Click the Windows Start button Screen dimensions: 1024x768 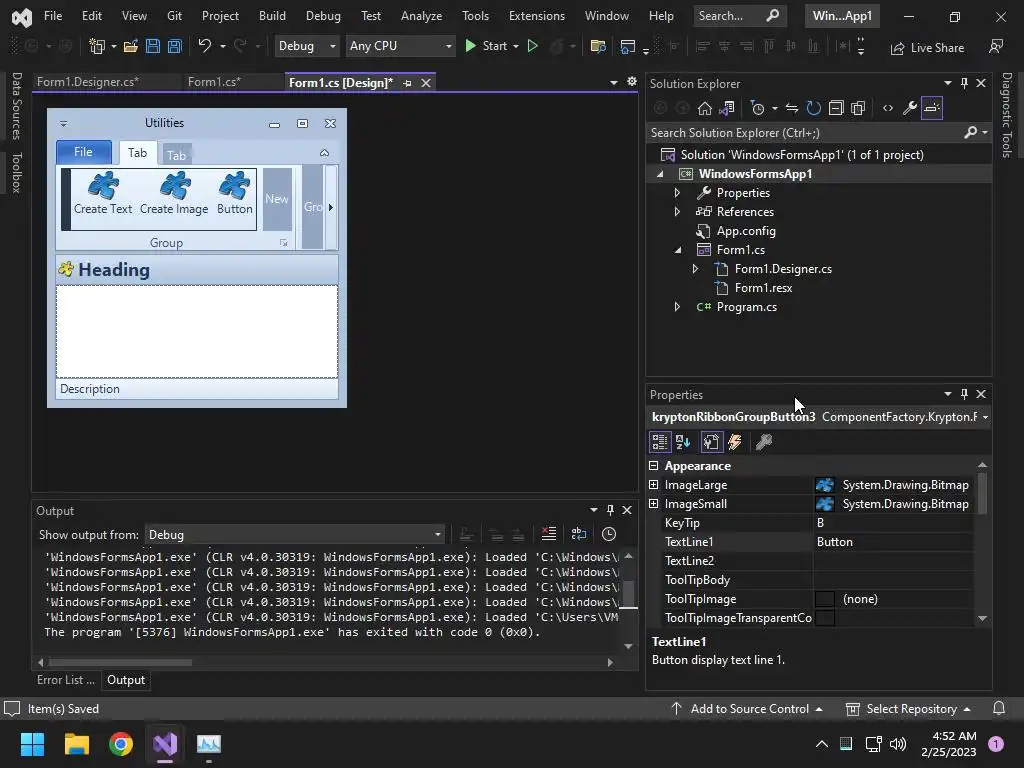32,744
